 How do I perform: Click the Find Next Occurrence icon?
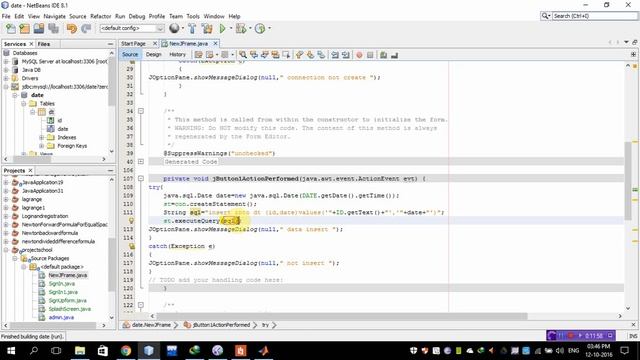pyautogui.click(x=264, y=55)
